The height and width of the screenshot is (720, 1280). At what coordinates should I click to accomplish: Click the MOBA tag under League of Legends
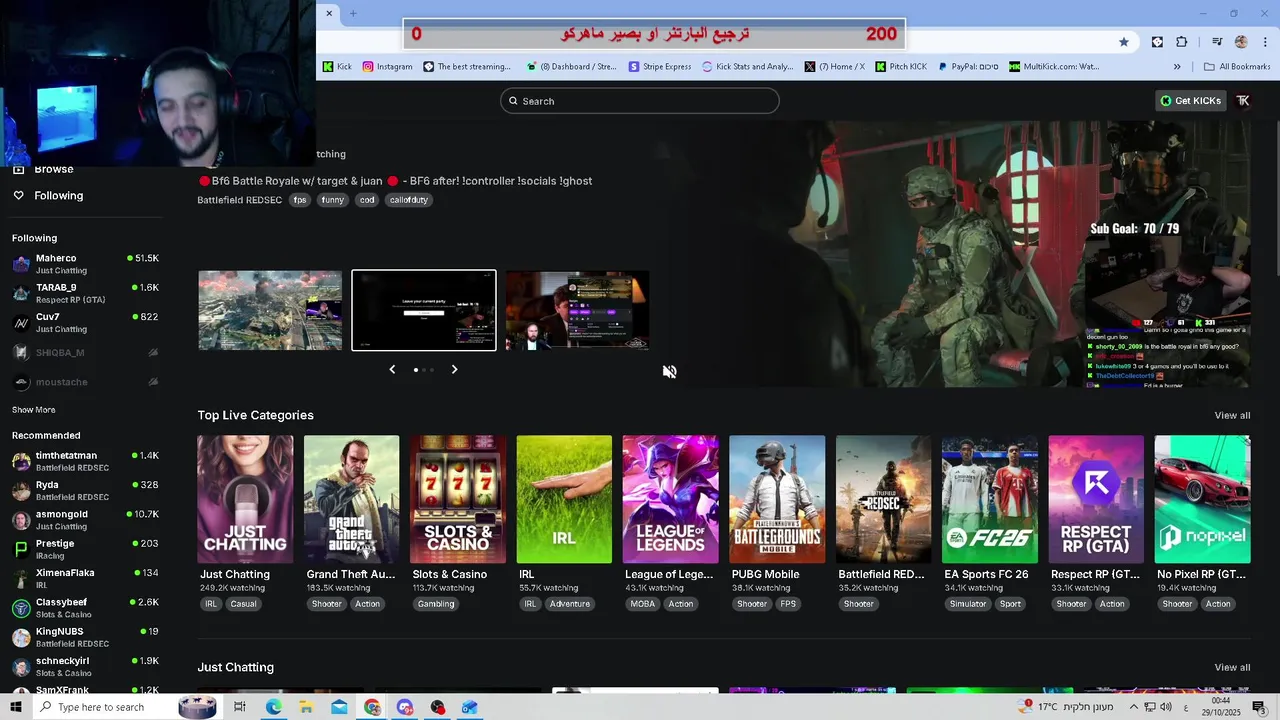[x=643, y=604]
